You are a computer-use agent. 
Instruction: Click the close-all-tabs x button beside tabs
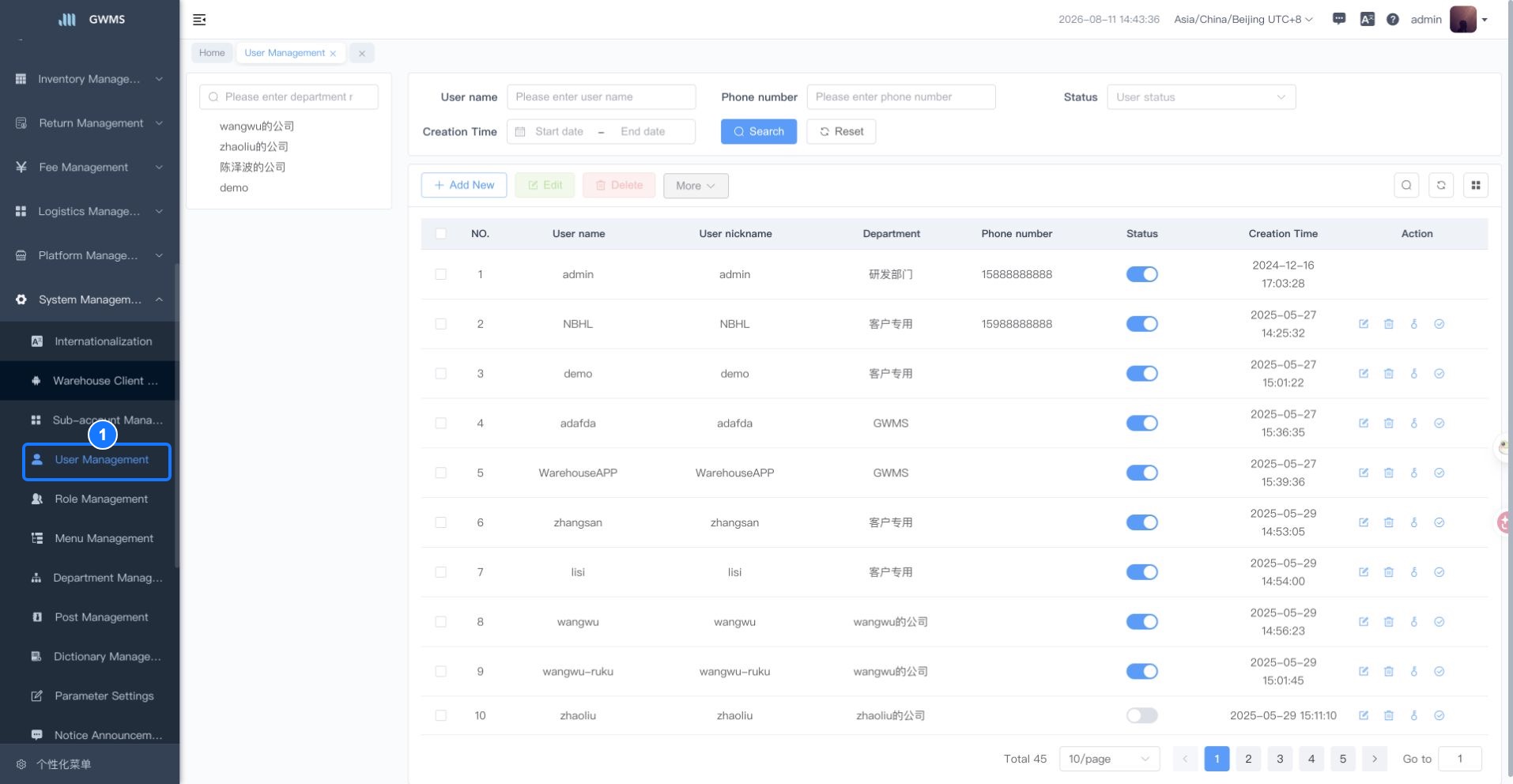coord(362,53)
